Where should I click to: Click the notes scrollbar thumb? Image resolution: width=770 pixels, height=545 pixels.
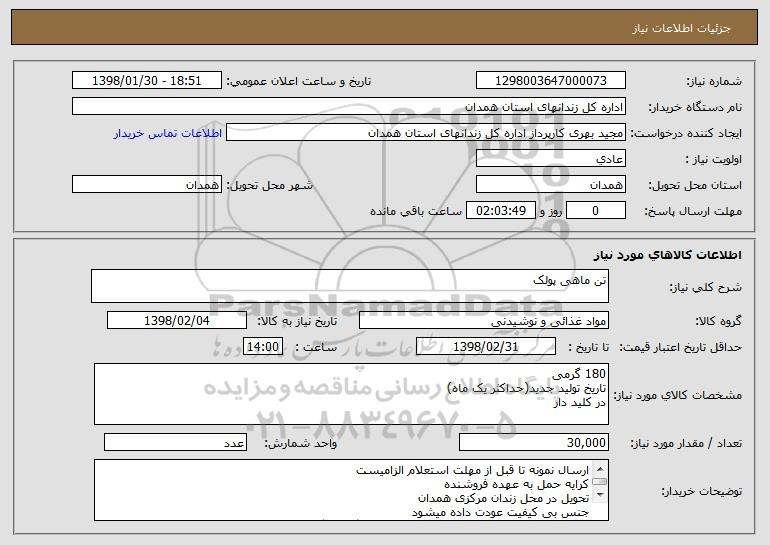[x=599, y=481]
